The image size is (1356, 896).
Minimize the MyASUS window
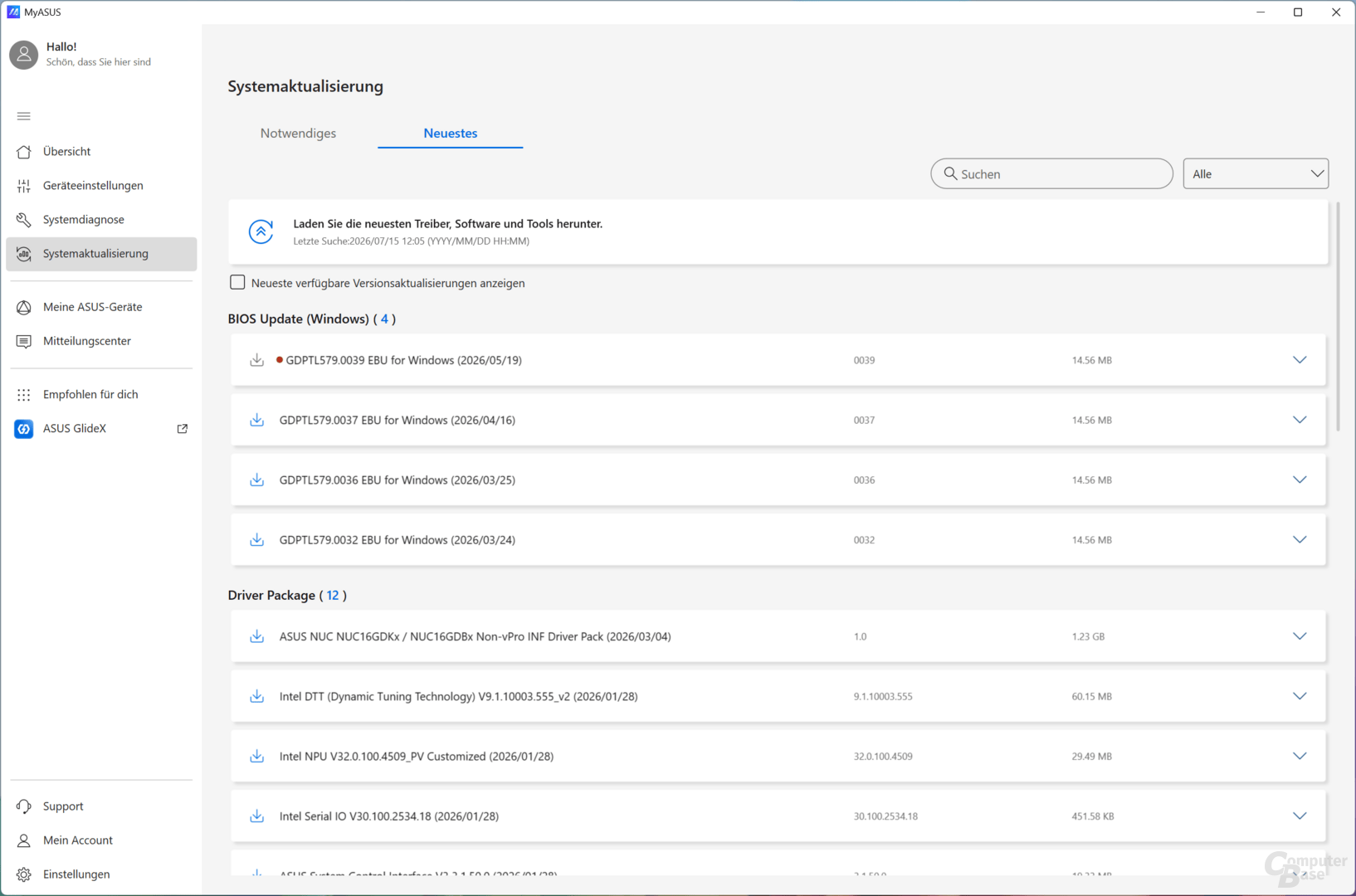pyautogui.click(x=1261, y=12)
